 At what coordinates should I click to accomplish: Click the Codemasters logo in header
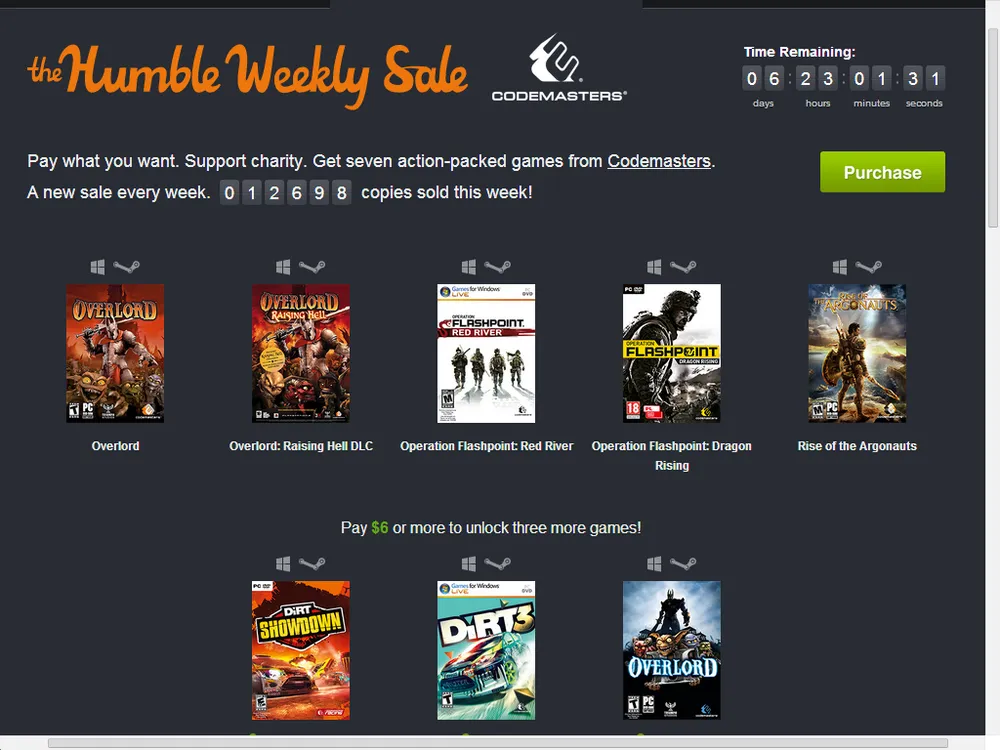tap(559, 68)
